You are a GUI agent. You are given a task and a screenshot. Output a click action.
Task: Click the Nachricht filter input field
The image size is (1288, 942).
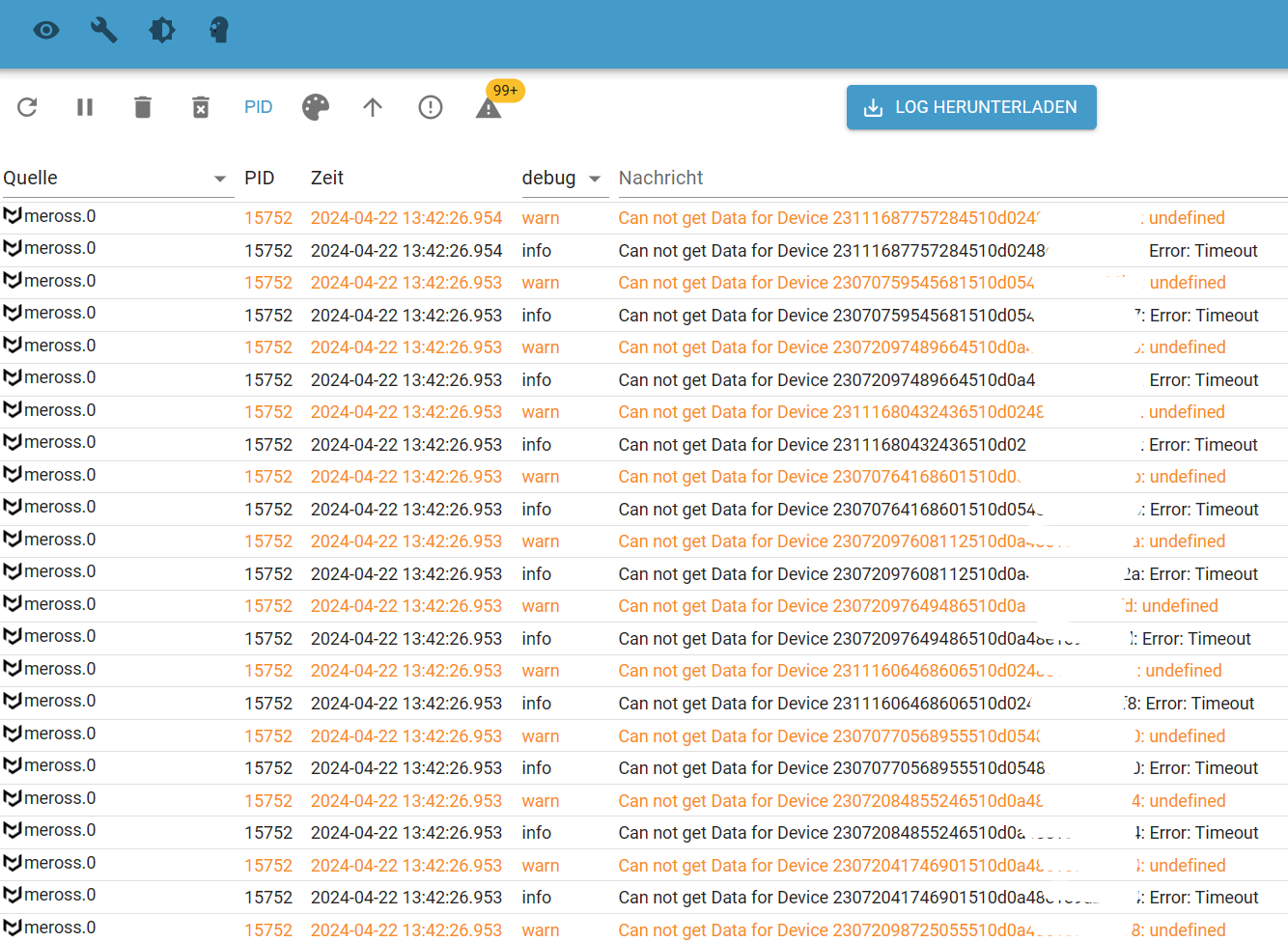(x=952, y=179)
